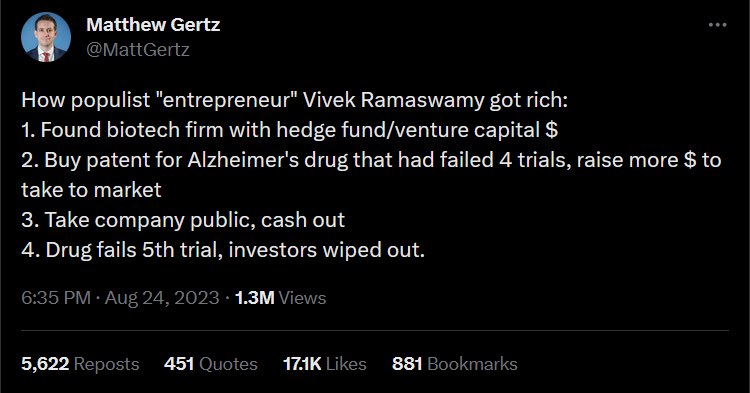Show the 17.1K Likes list
Viewport: 750px width, 393px height.
tap(325, 364)
